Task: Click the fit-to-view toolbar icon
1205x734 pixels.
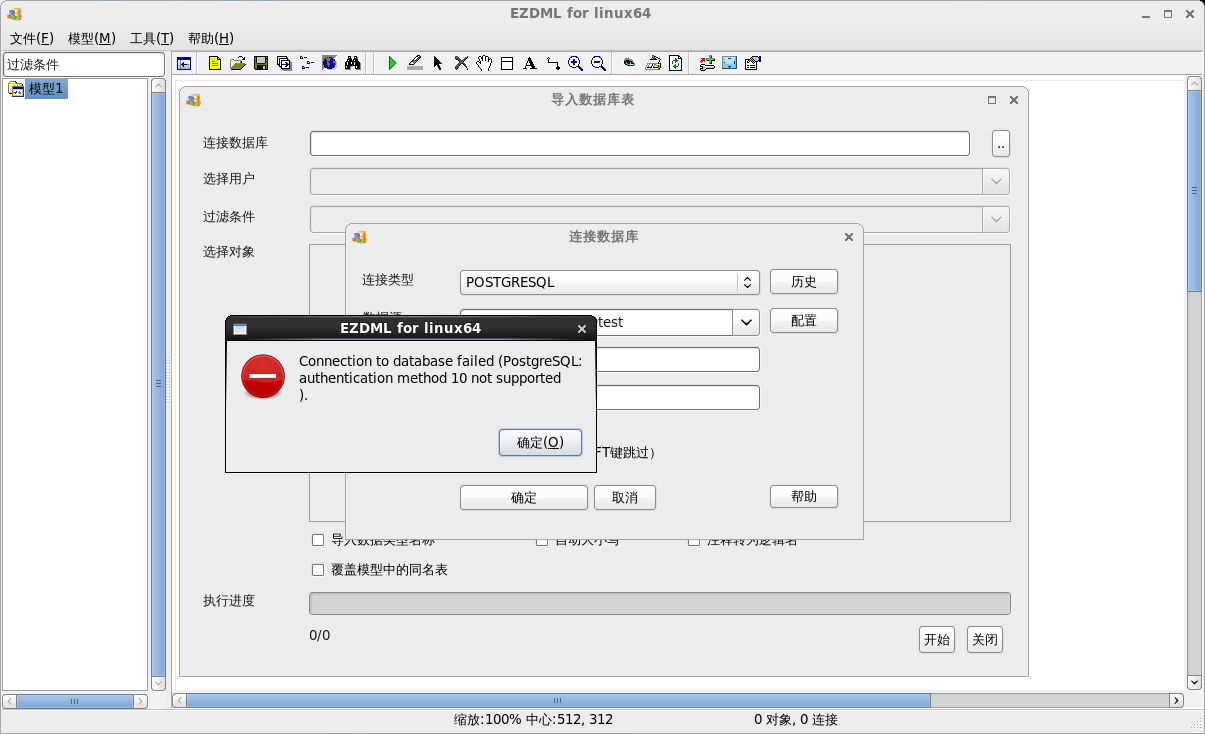Action: click(730, 63)
